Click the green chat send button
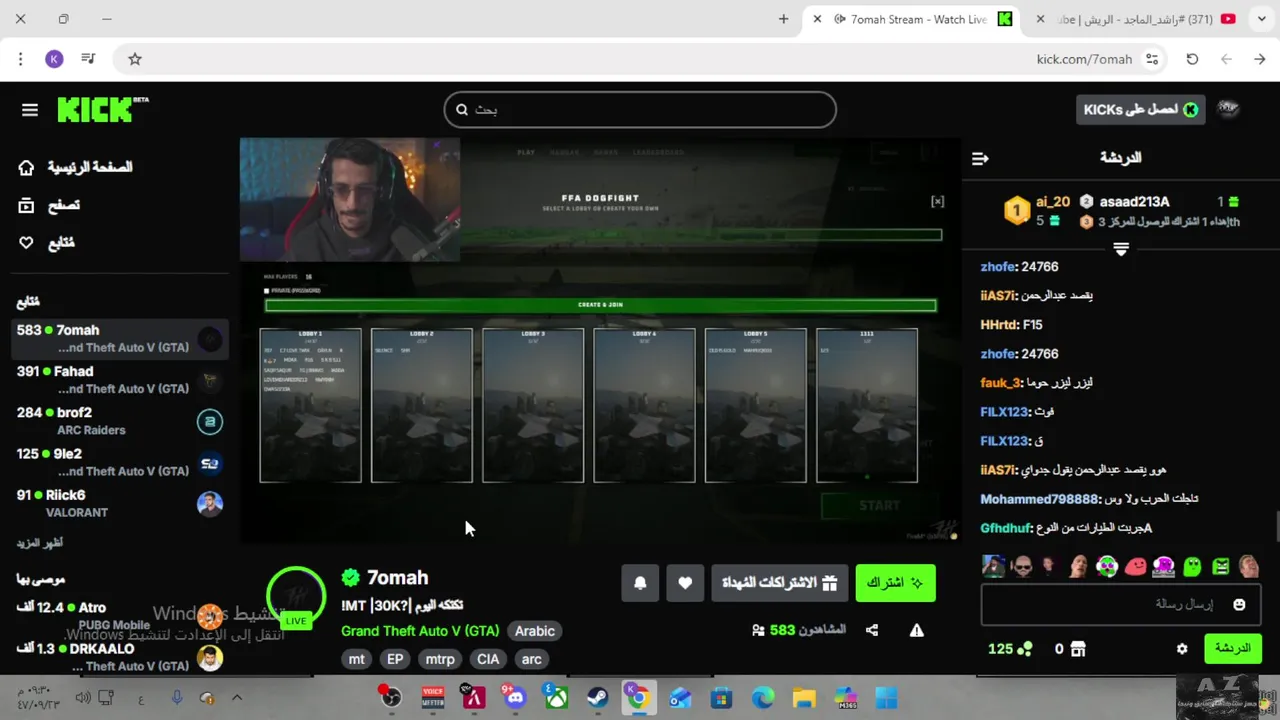Image resolution: width=1280 pixels, height=720 pixels. pos(1232,649)
